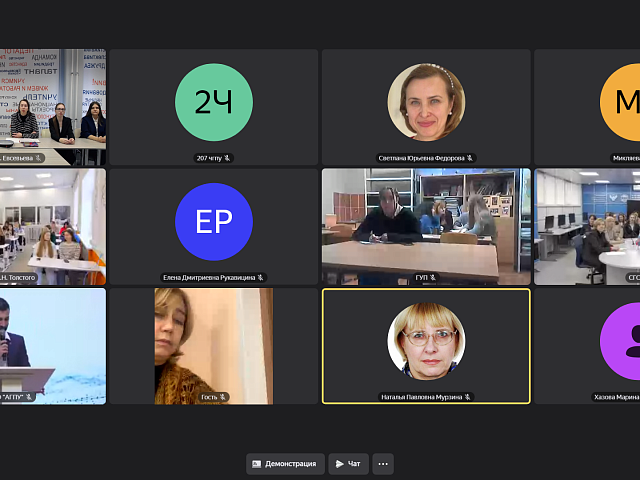
Task: Click muted mic icon beside Елена Дмитриевна Рукавицина
Action: click(261, 278)
